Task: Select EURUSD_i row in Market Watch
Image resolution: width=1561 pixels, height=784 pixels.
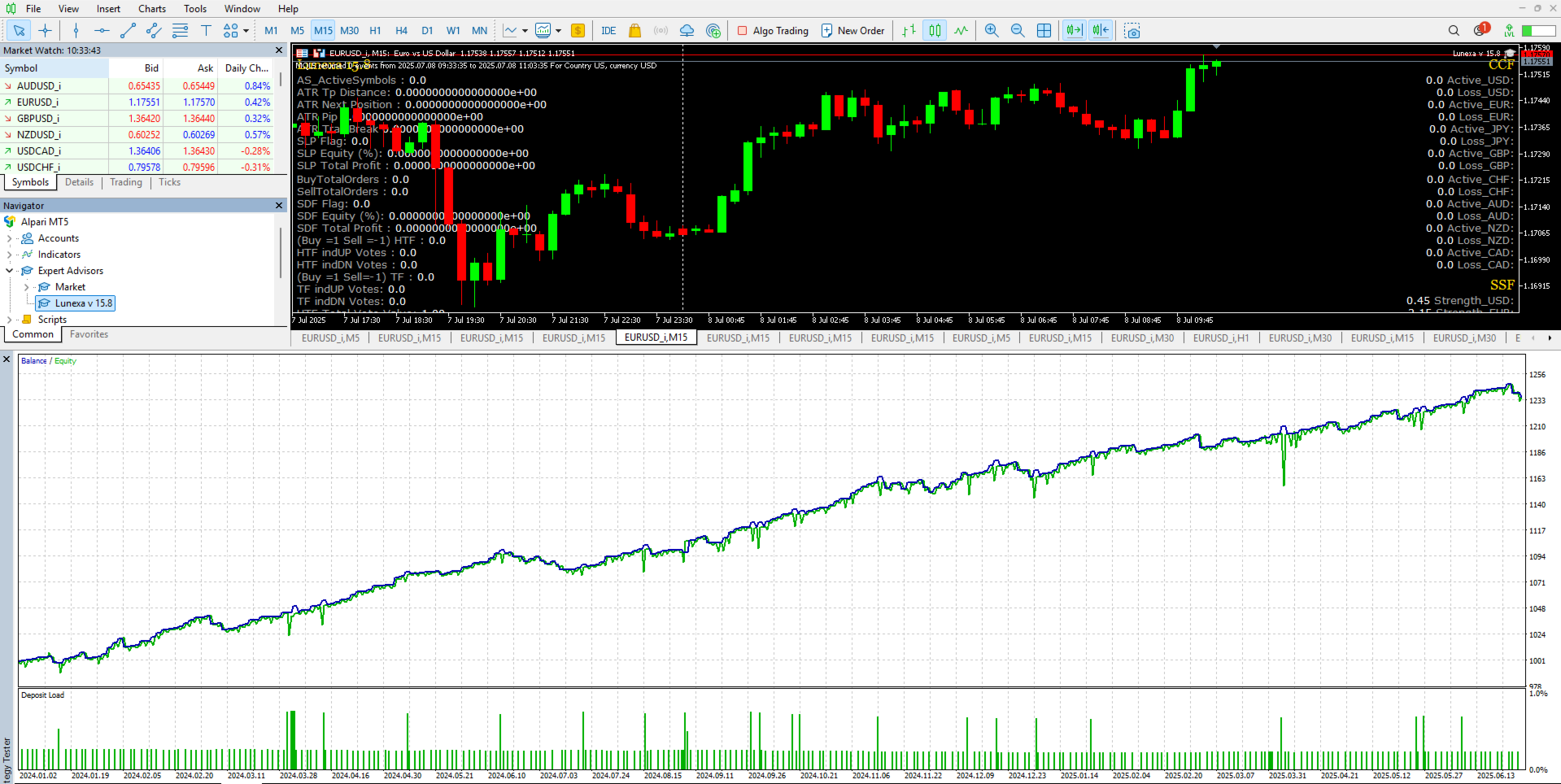Action: [x=138, y=102]
